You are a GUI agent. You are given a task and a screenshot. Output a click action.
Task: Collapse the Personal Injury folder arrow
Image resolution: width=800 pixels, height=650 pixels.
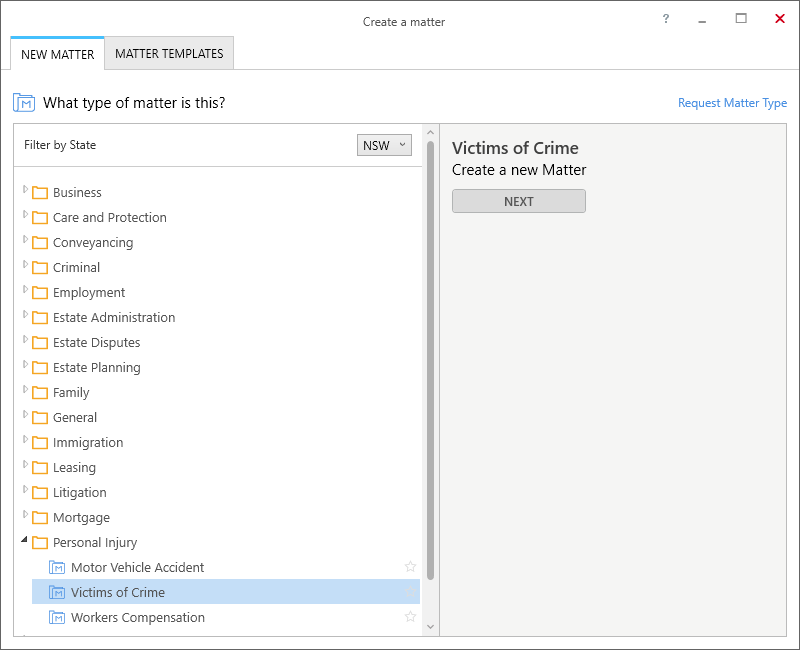25,540
